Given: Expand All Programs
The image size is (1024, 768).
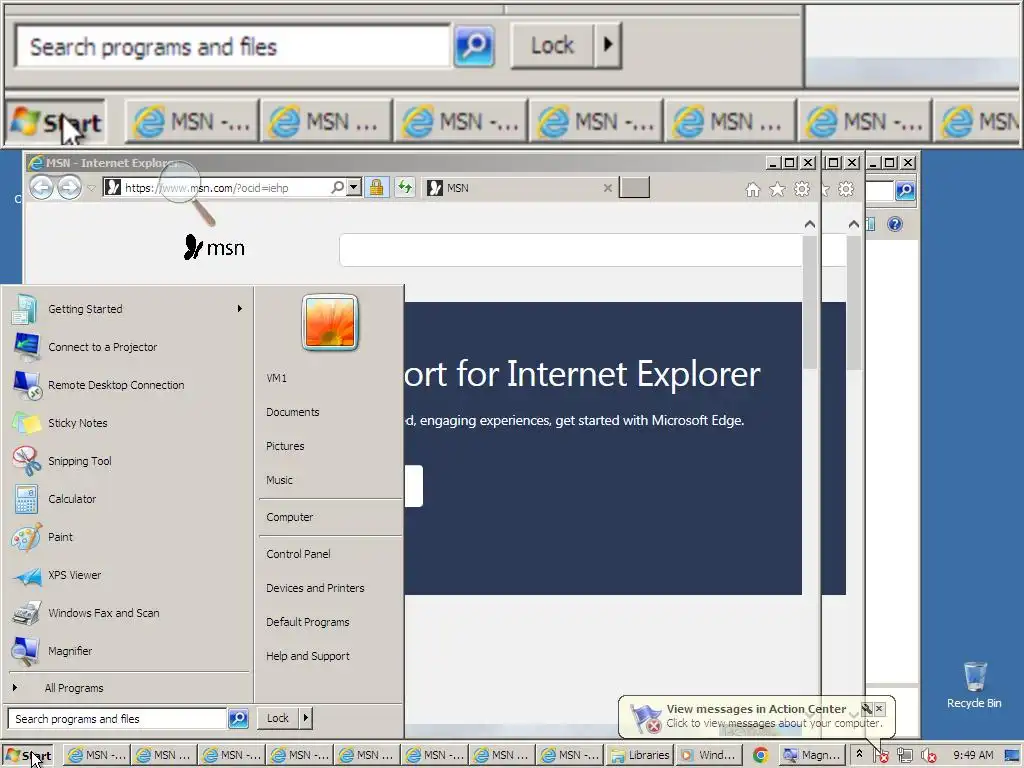Looking at the screenshot, I should point(127,688).
